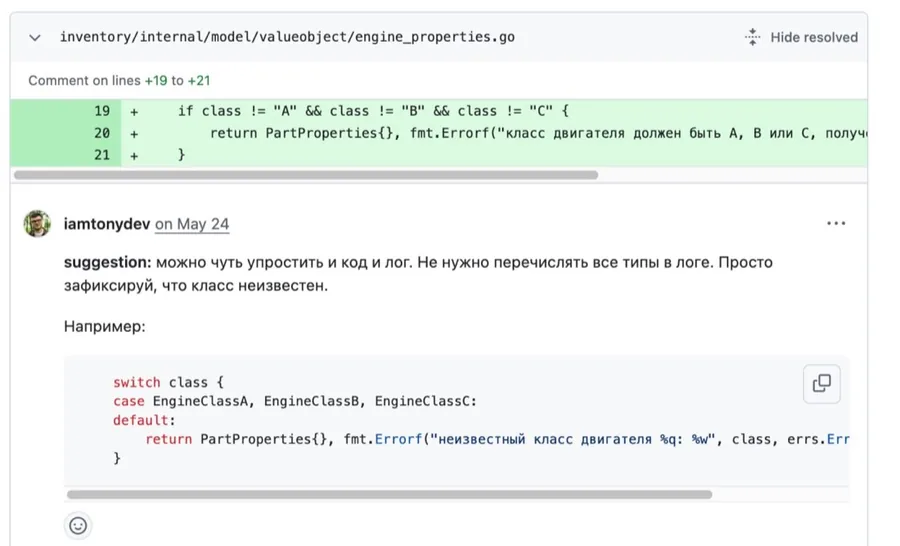Select diff line number 21
Screen dimensions: 900x546
pyautogui.click(x=102, y=155)
